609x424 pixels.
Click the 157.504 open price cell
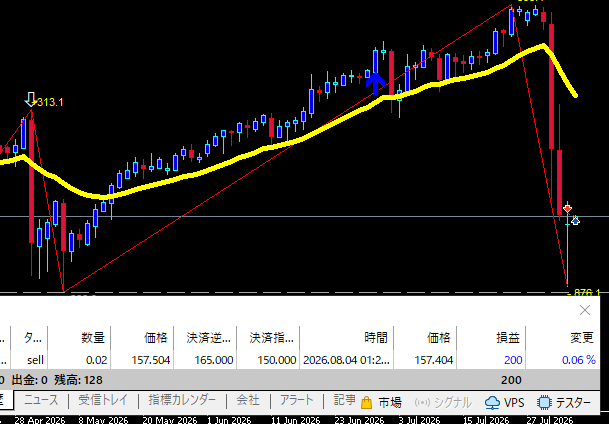click(143, 360)
